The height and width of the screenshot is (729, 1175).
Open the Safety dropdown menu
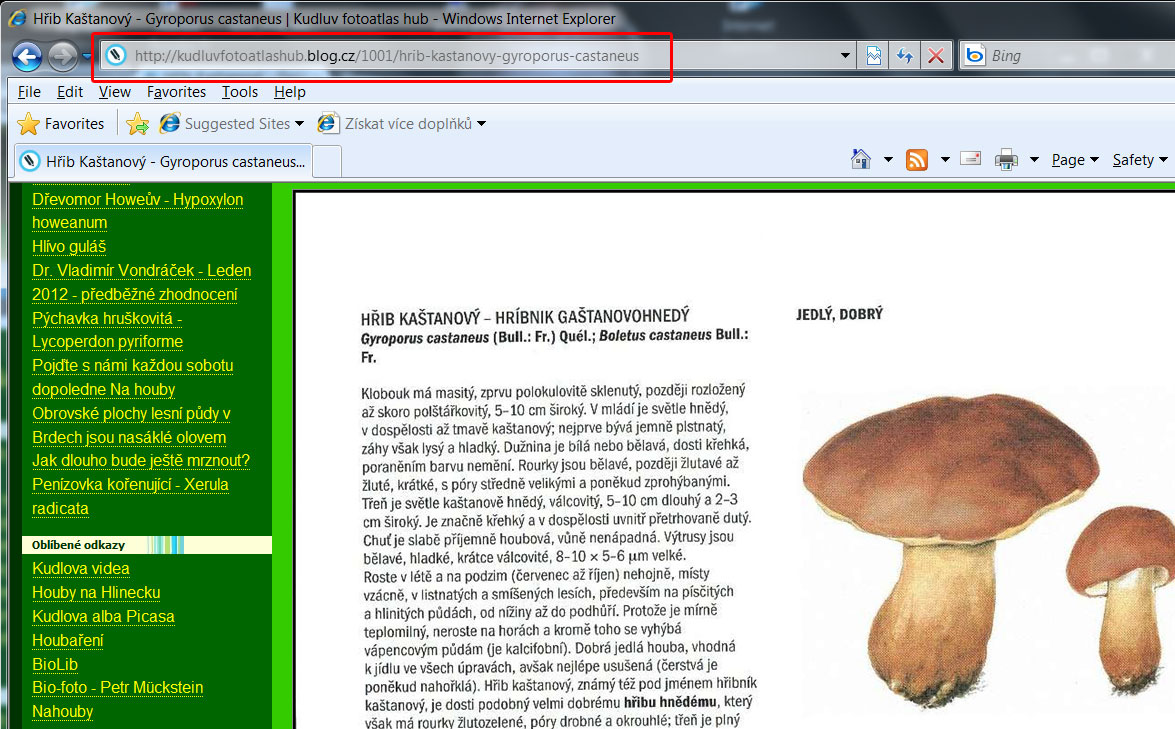(x=1139, y=160)
